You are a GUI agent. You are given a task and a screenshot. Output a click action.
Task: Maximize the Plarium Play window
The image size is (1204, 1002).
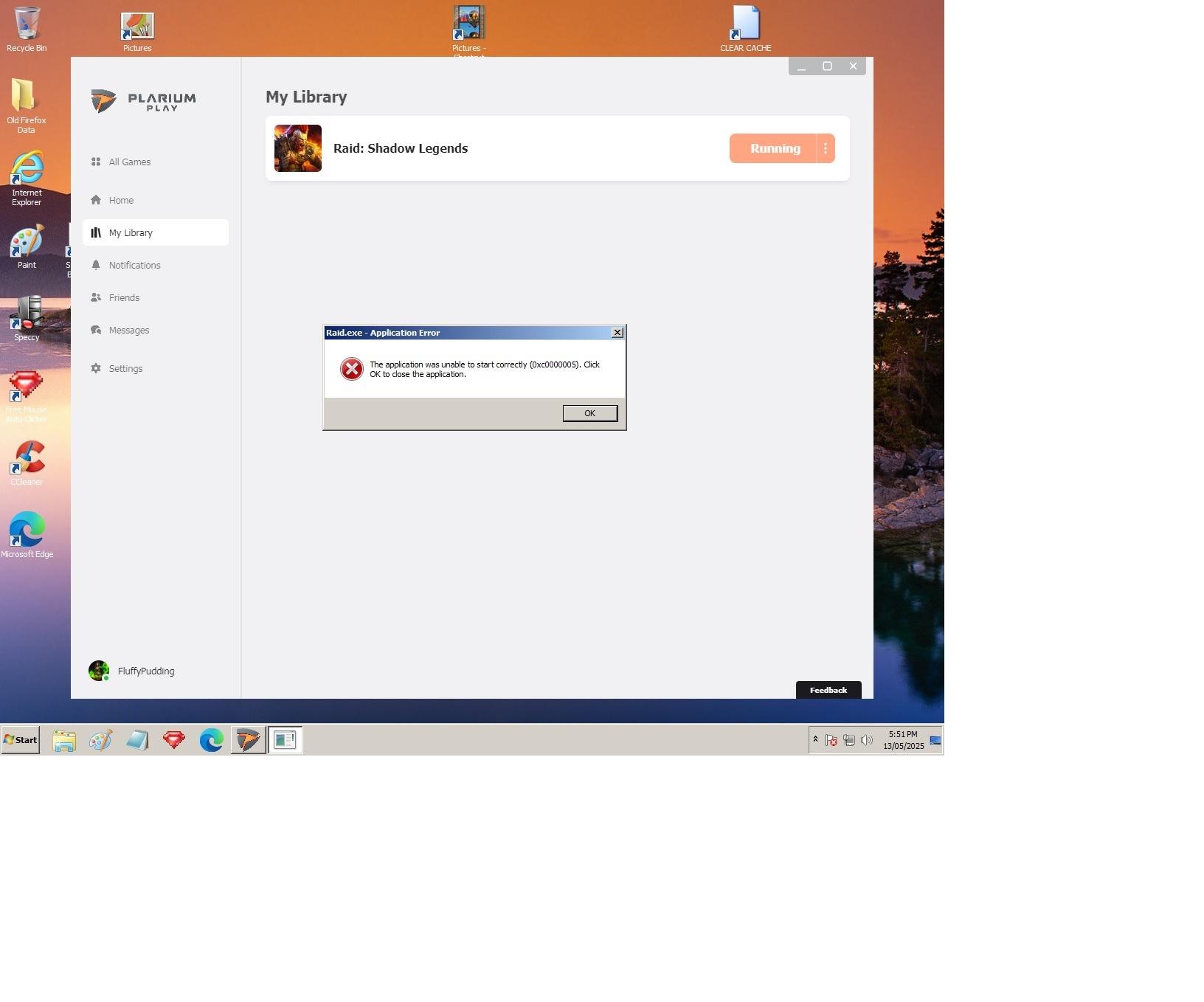click(x=827, y=66)
